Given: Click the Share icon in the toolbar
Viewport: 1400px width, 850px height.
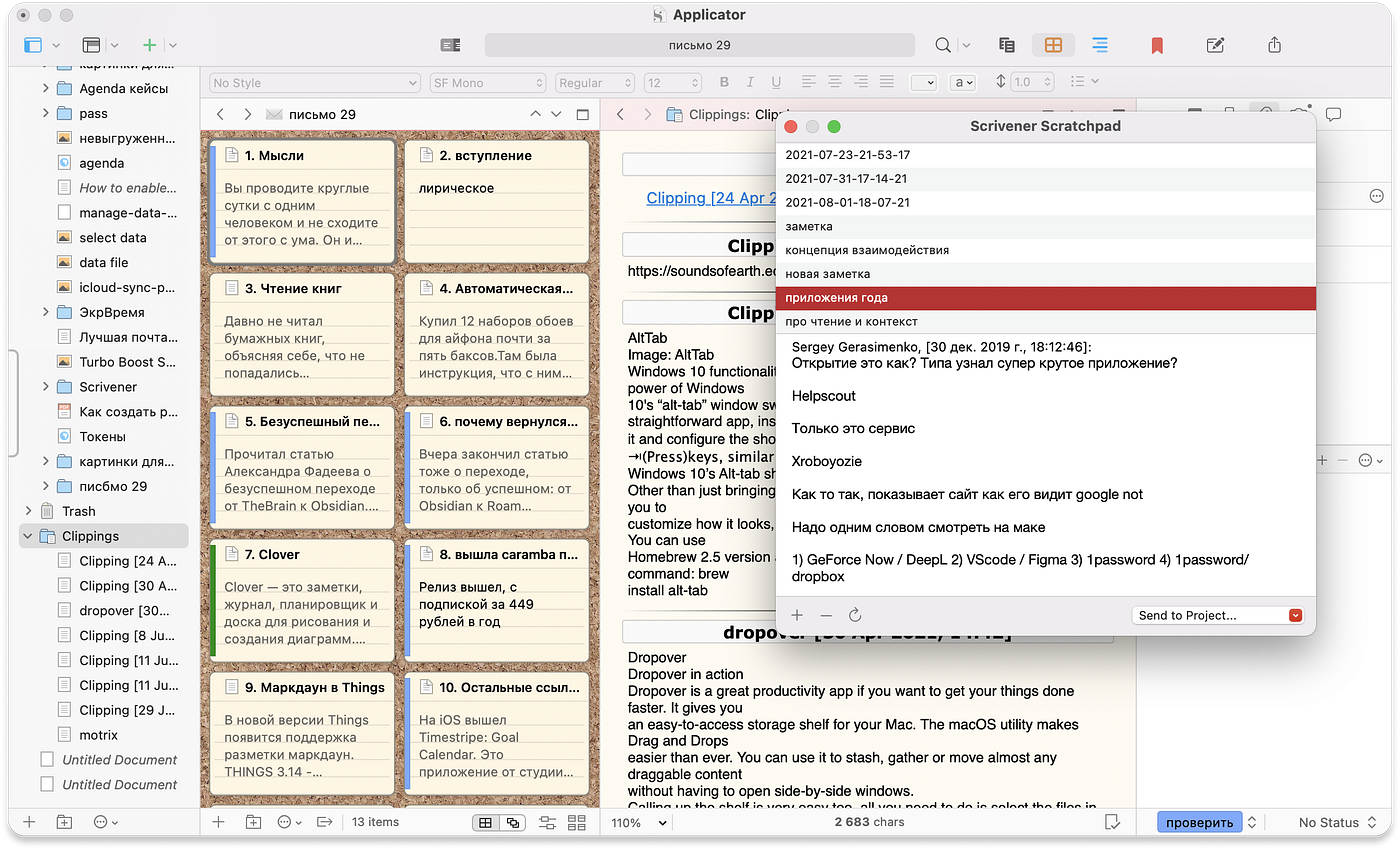Looking at the screenshot, I should (x=1274, y=45).
